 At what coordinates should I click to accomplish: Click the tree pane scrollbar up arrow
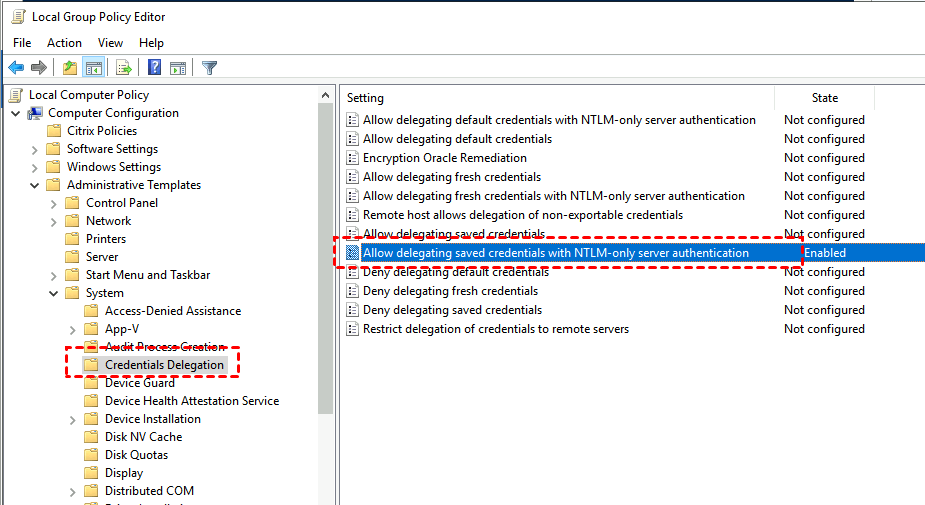[x=325, y=95]
